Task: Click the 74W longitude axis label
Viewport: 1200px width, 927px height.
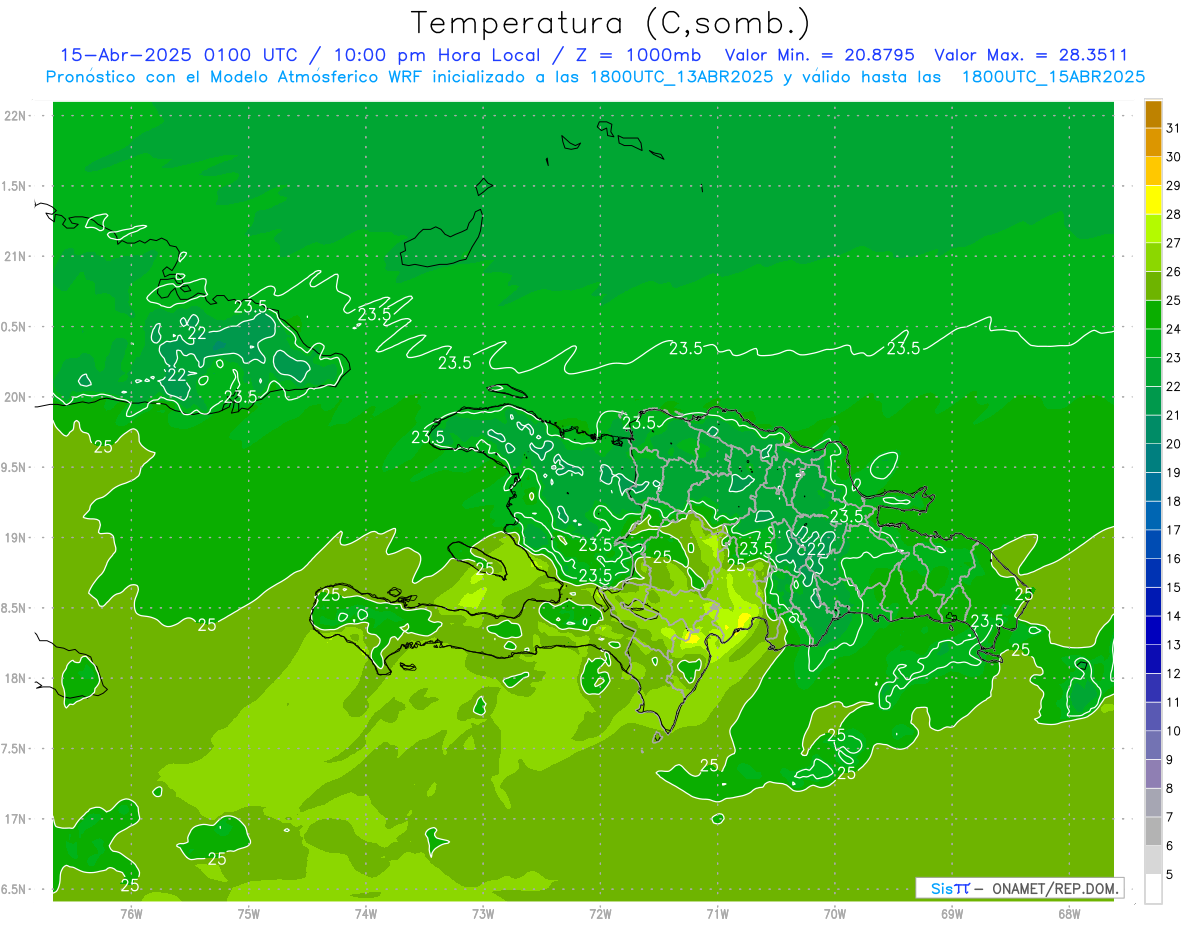Action: [366, 914]
